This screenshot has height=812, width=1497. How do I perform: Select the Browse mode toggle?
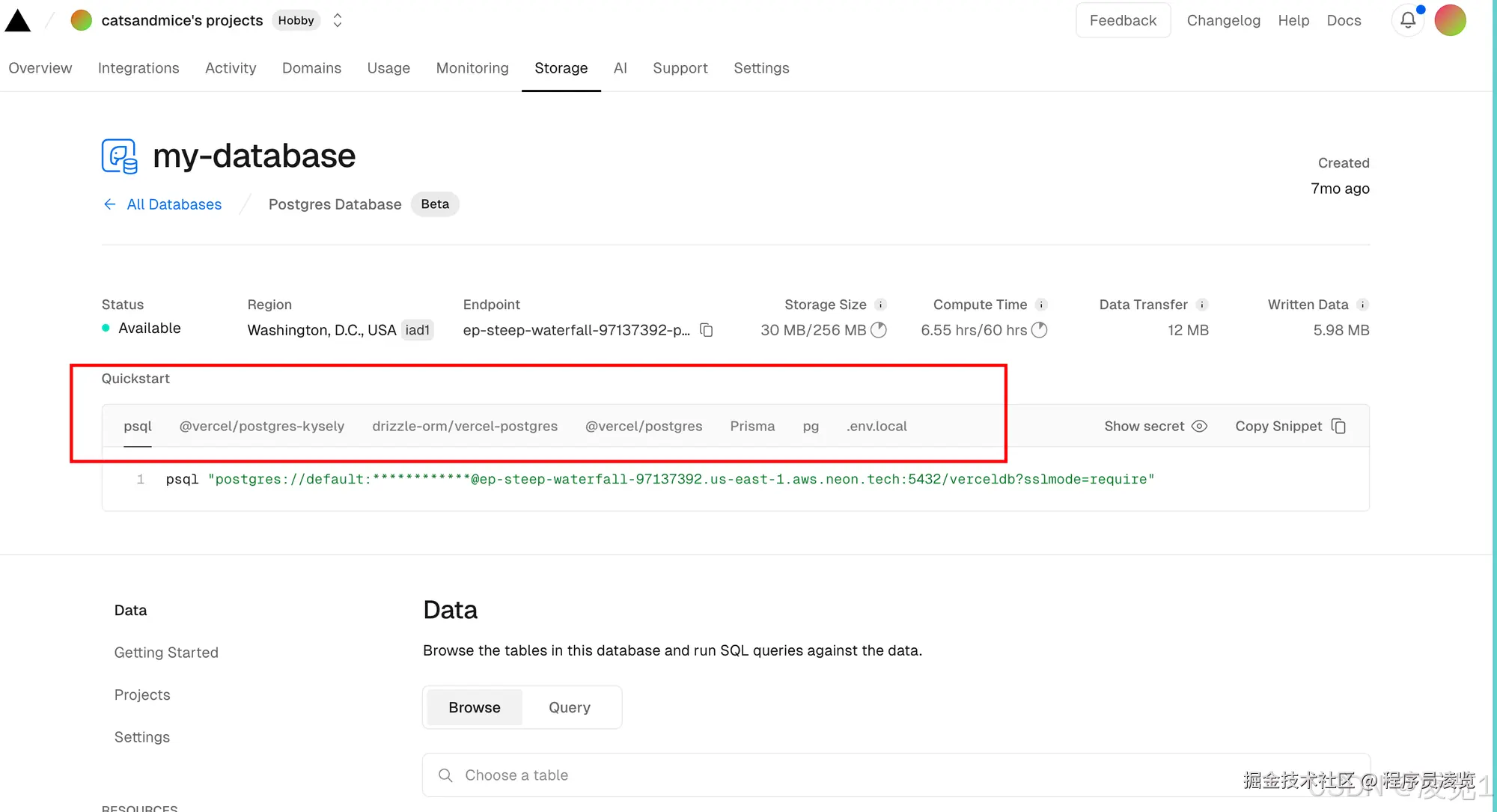[474, 707]
